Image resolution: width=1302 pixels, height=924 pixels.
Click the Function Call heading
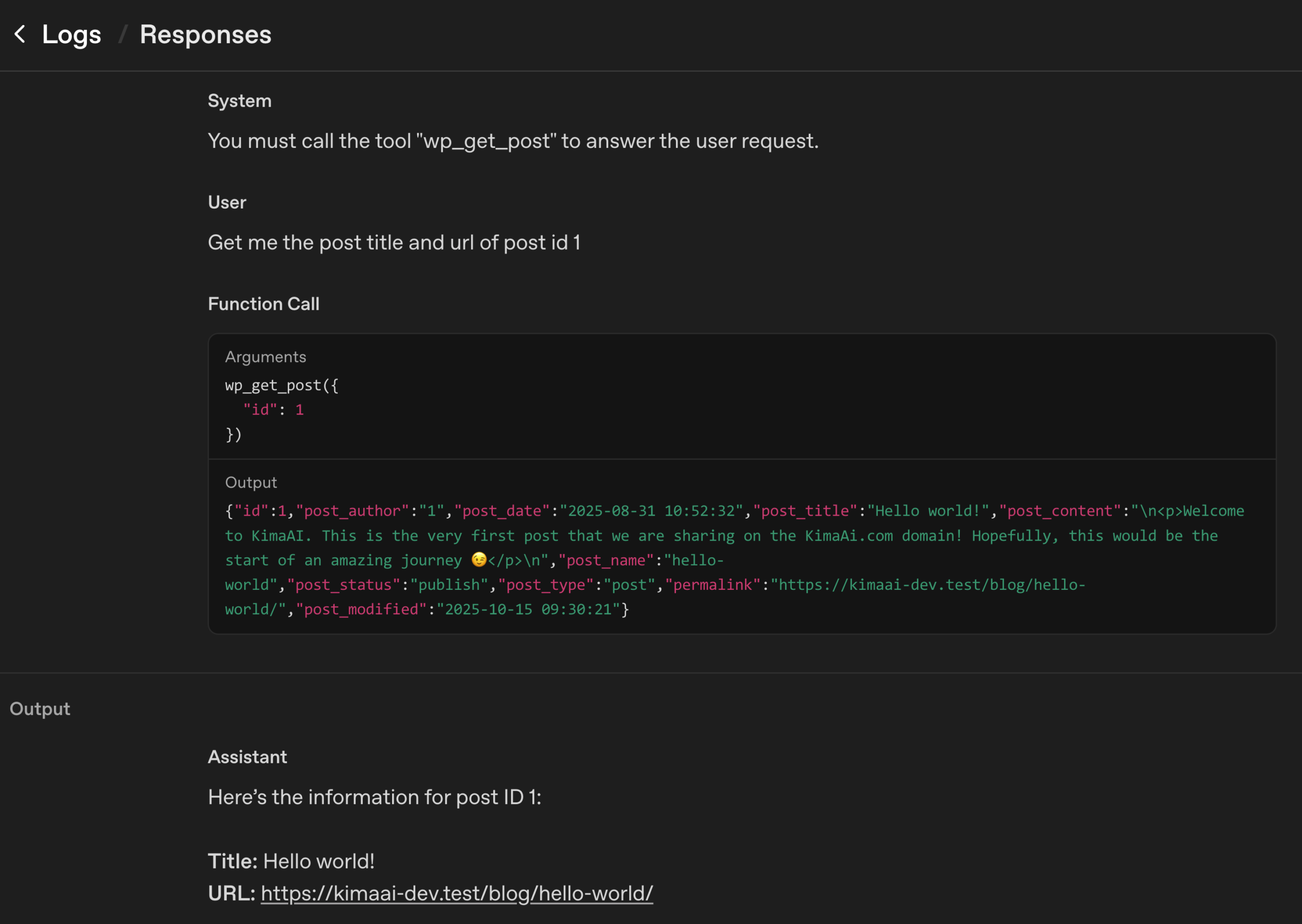point(263,304)
